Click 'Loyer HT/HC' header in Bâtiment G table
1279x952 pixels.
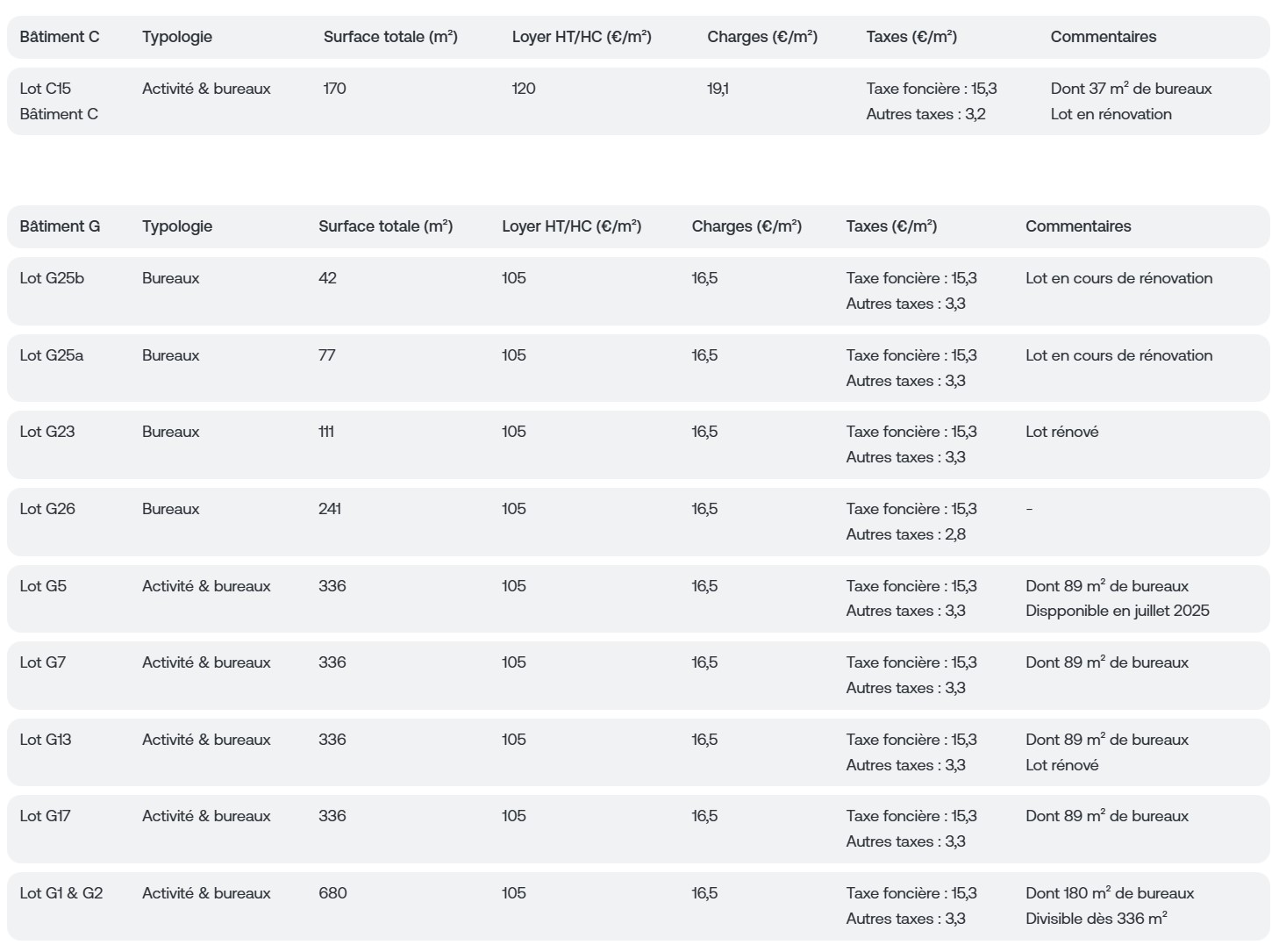pyautogui.click(x=572, y=226)
